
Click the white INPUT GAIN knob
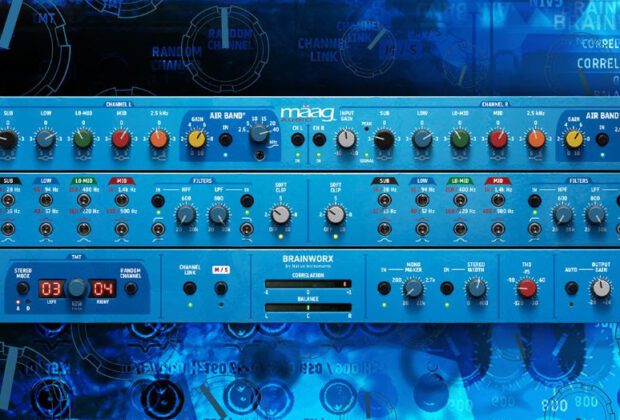click(x=346, y=139)
